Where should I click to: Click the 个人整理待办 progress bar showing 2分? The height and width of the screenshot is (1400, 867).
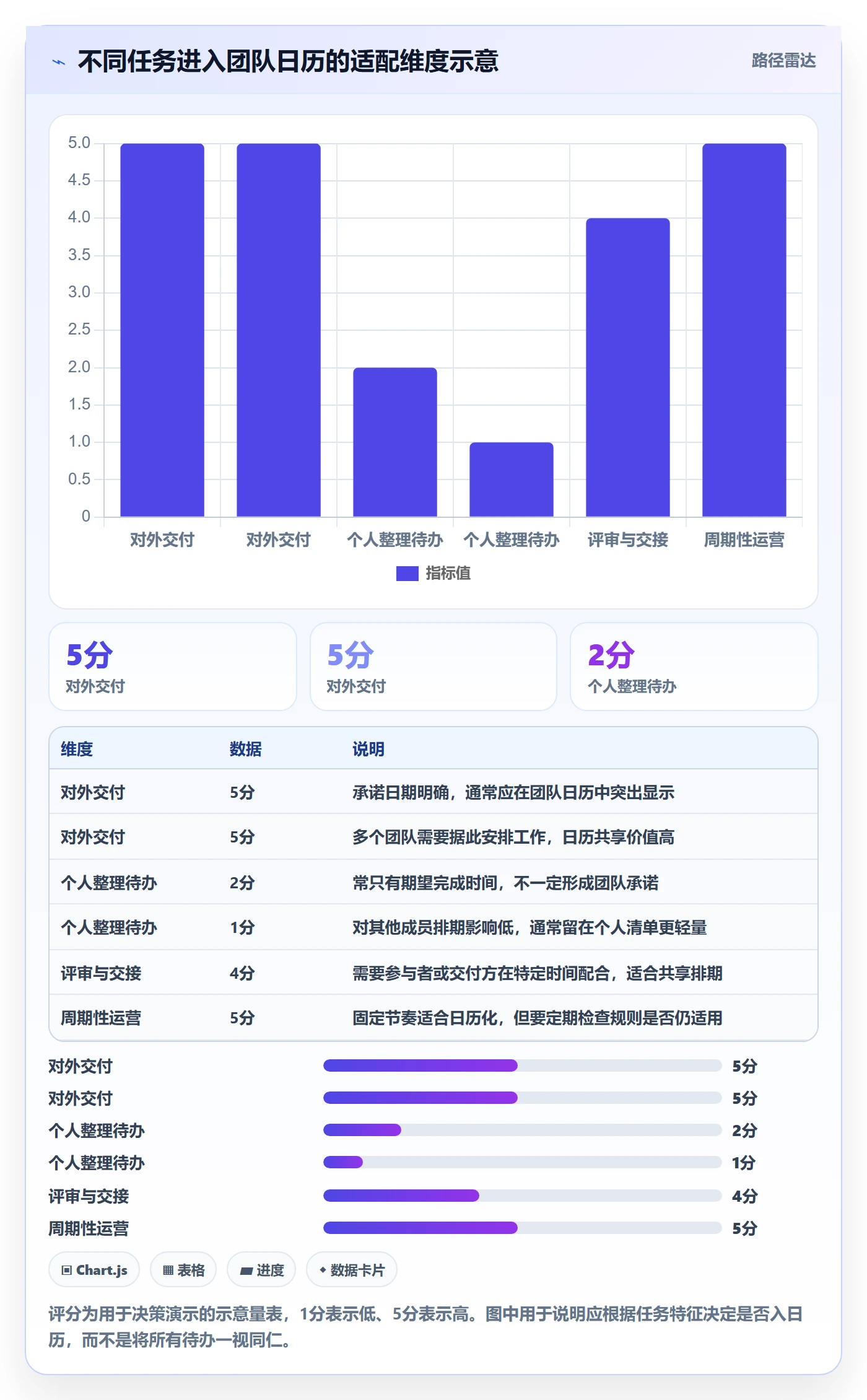coord(522,1130)
